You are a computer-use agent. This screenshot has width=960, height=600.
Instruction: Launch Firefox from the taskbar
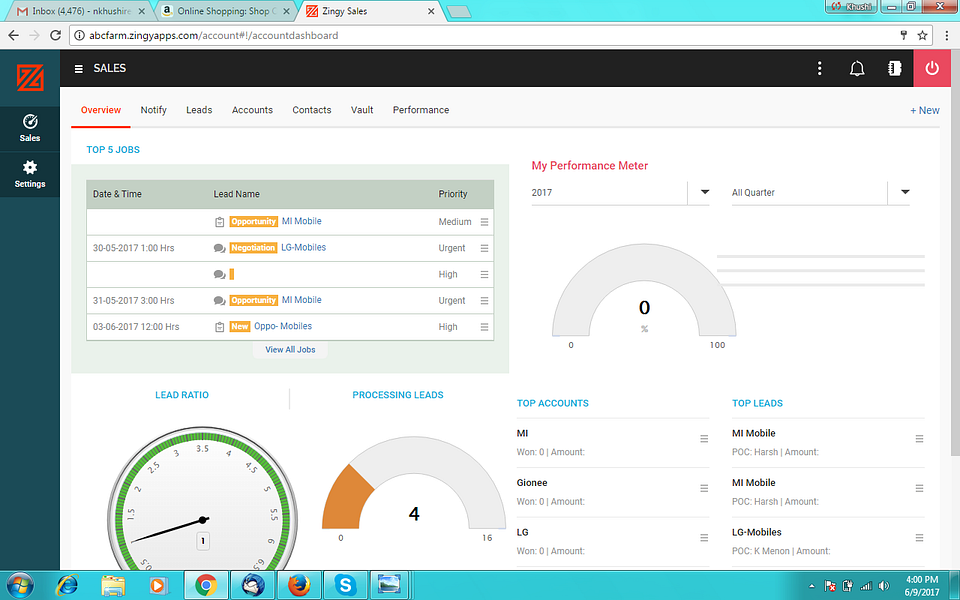(x=299, y=585)
